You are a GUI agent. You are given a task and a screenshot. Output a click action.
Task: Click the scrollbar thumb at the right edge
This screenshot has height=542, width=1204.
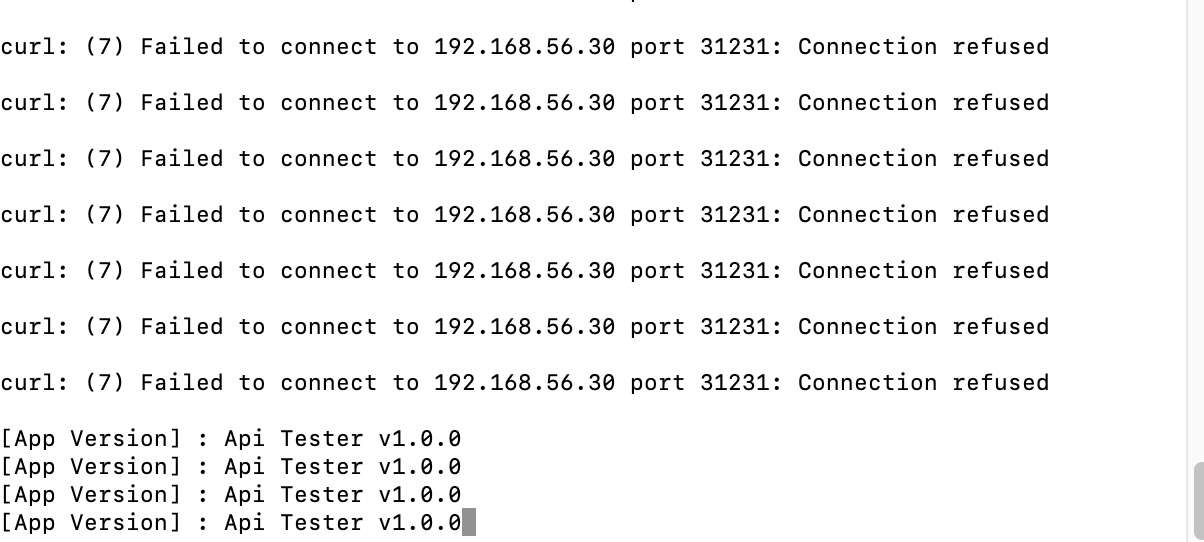click(1198, 502)
